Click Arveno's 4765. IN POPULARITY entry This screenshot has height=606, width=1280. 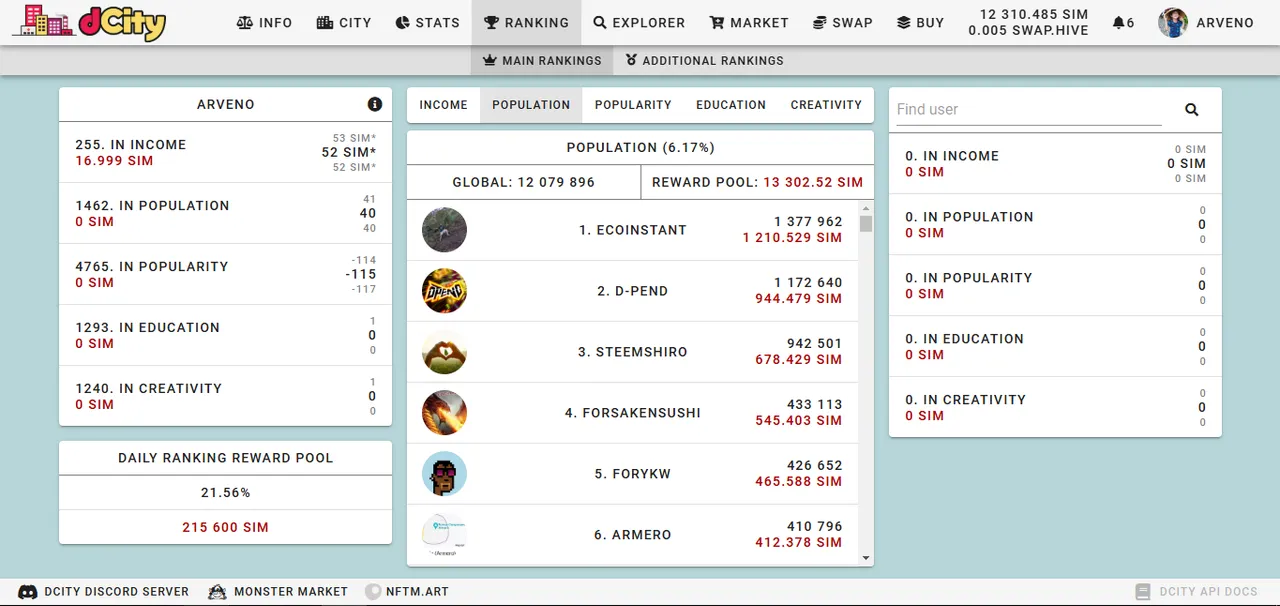[225, 274]
